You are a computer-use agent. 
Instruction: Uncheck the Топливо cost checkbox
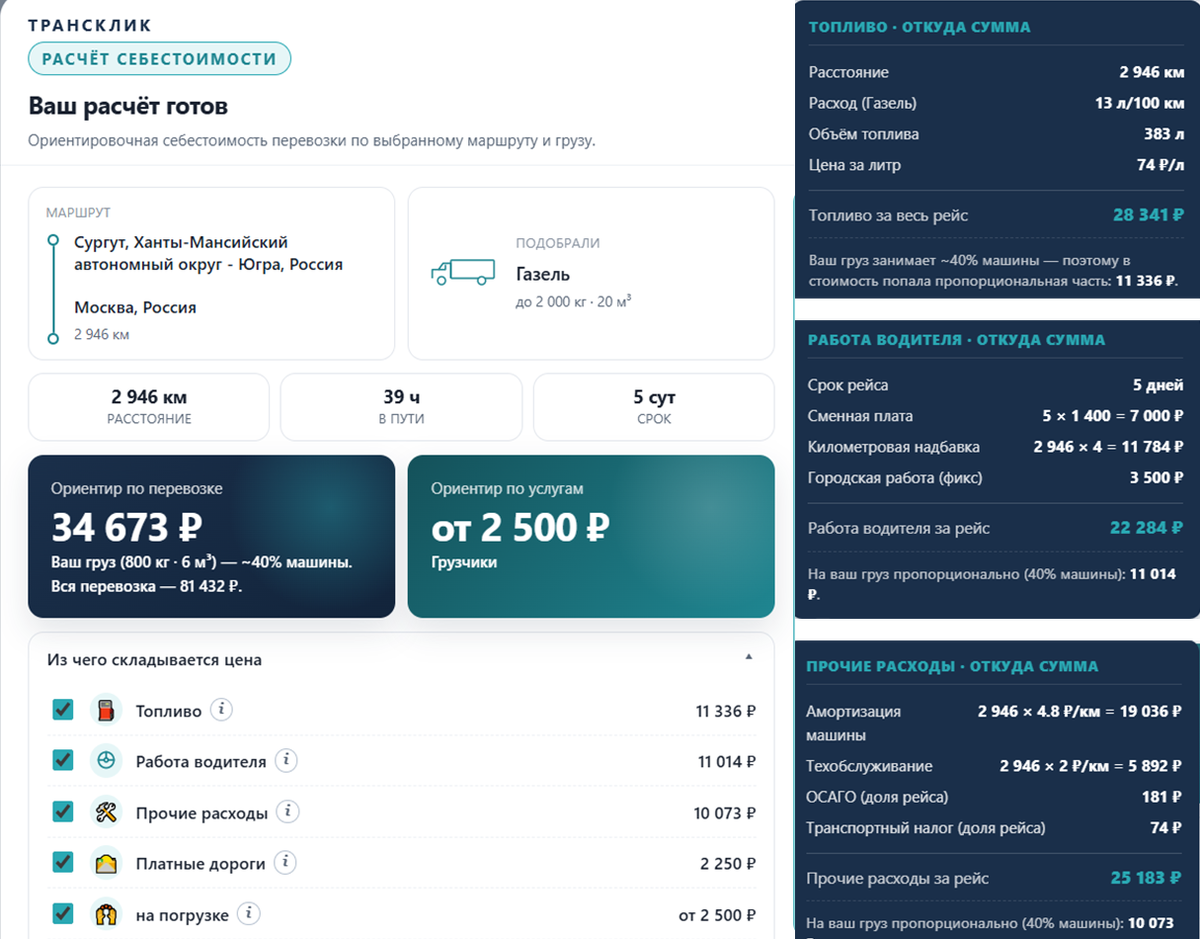[63, 710]
